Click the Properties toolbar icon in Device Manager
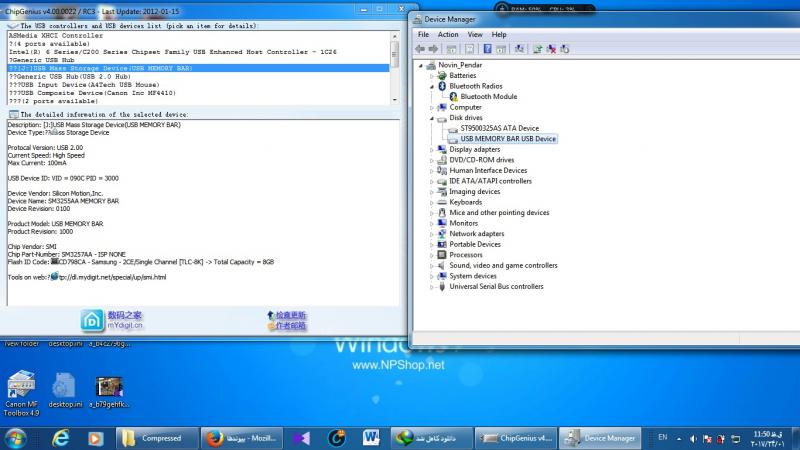The width and height of the screenshot is (800, 450). (469, 49)
